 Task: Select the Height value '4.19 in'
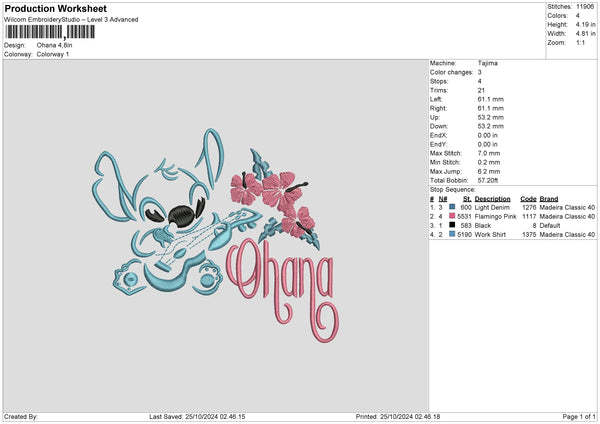586,24
